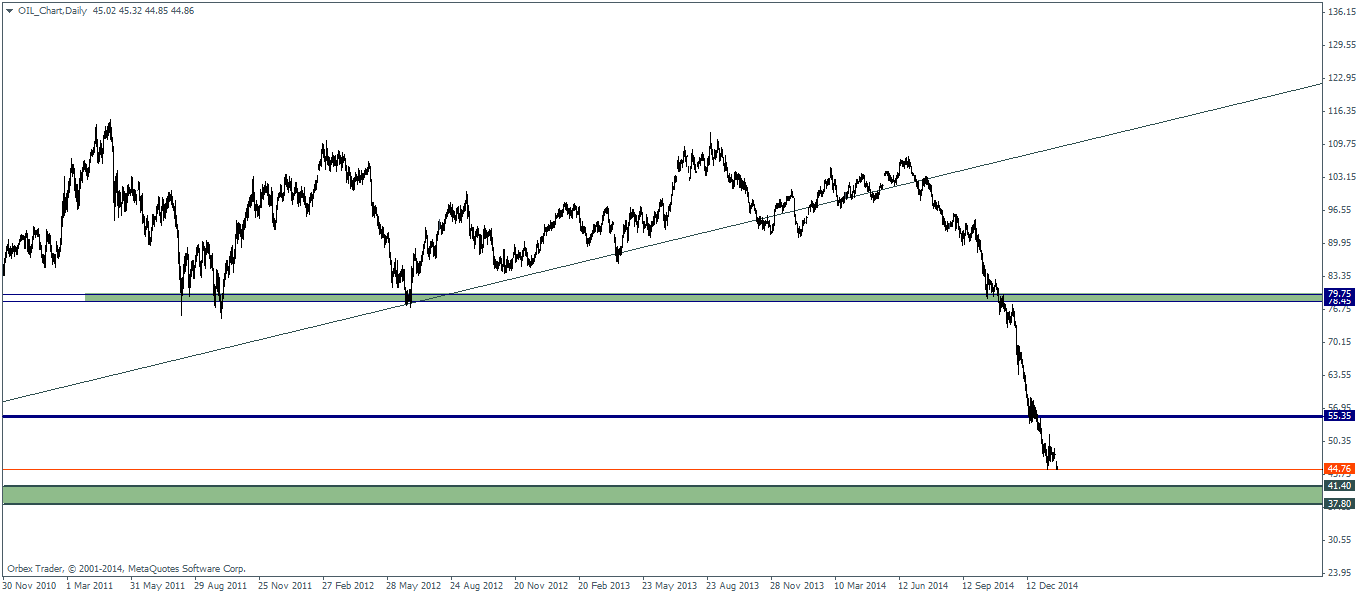The height and width of the screenshot is (594, 1362).
Task: Click the 89.95 price axis label
Action: click(x=1341, y=243)
